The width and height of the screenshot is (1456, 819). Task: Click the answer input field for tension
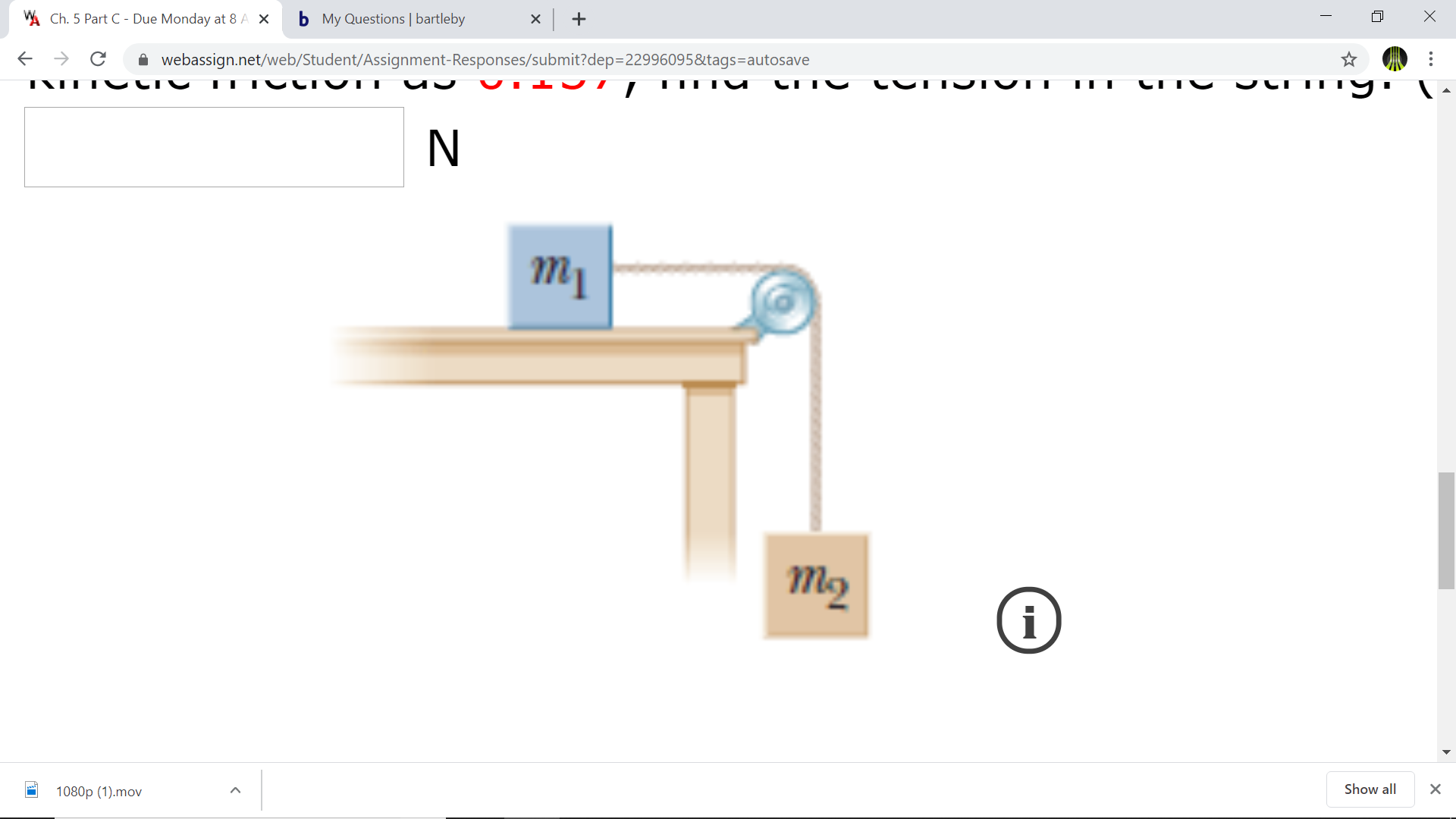(214, 147)
